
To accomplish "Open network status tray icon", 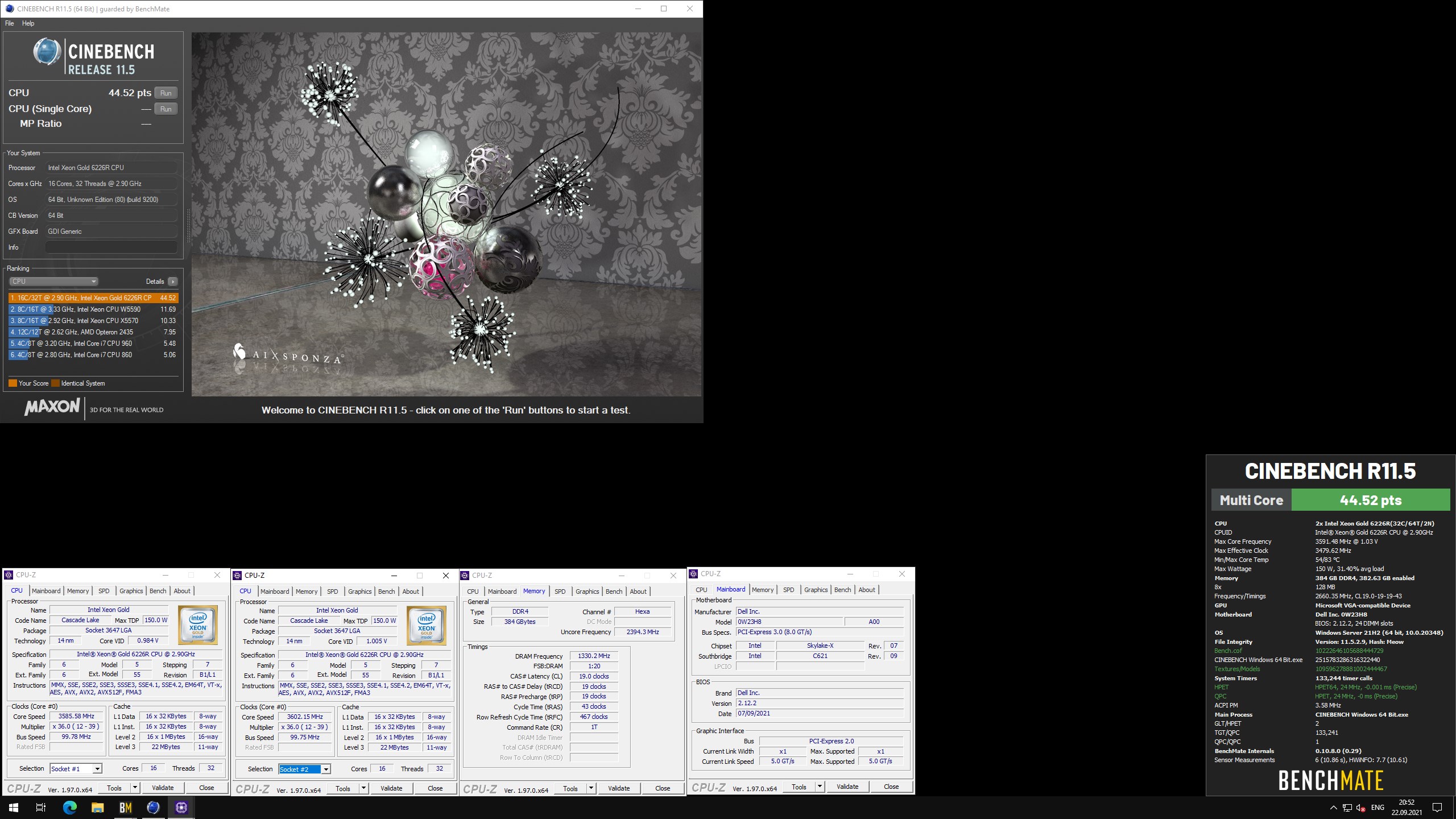I will [x=1347, y=808].
